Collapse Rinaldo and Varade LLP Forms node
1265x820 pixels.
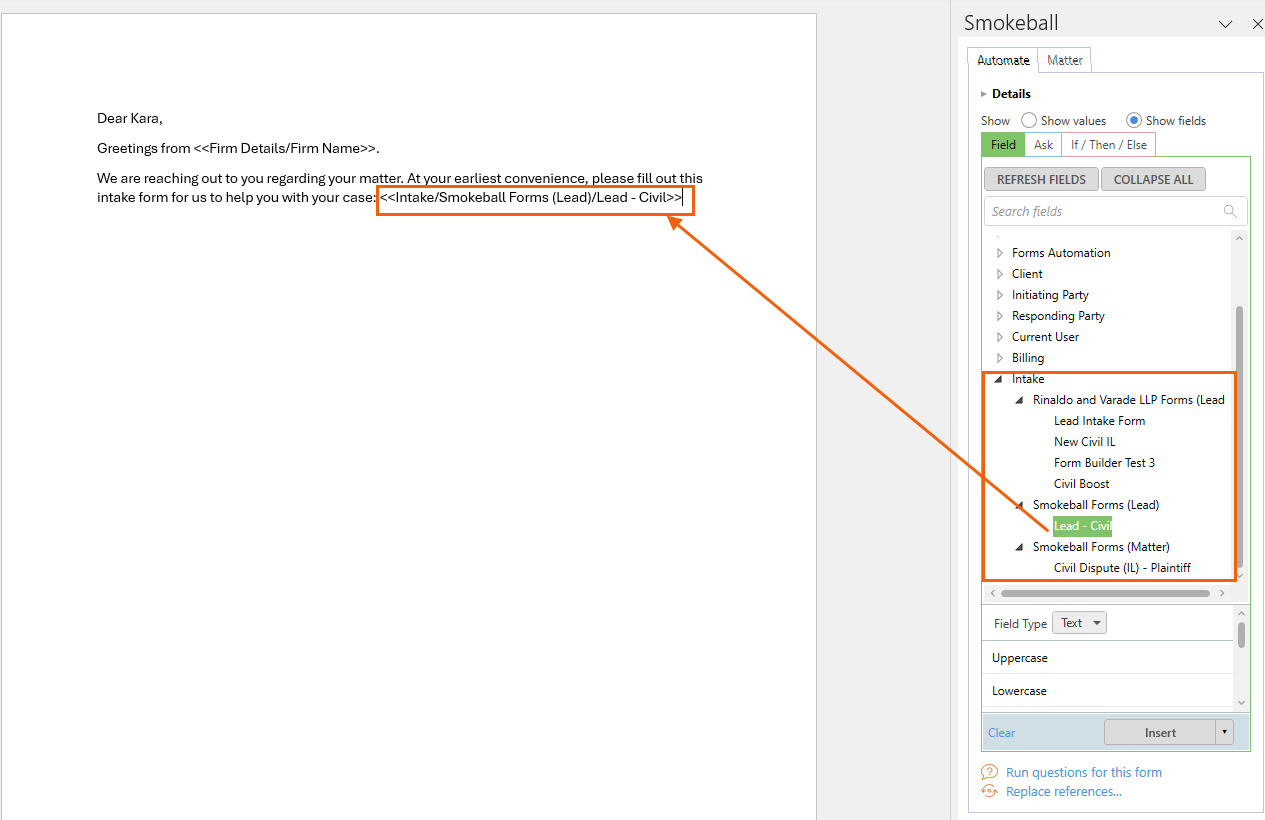point(1020,400)
